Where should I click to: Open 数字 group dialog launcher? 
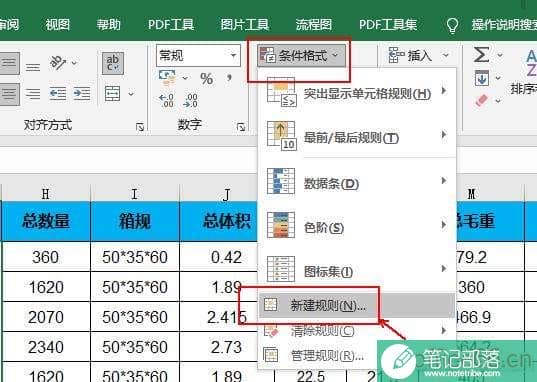point(241,127)
